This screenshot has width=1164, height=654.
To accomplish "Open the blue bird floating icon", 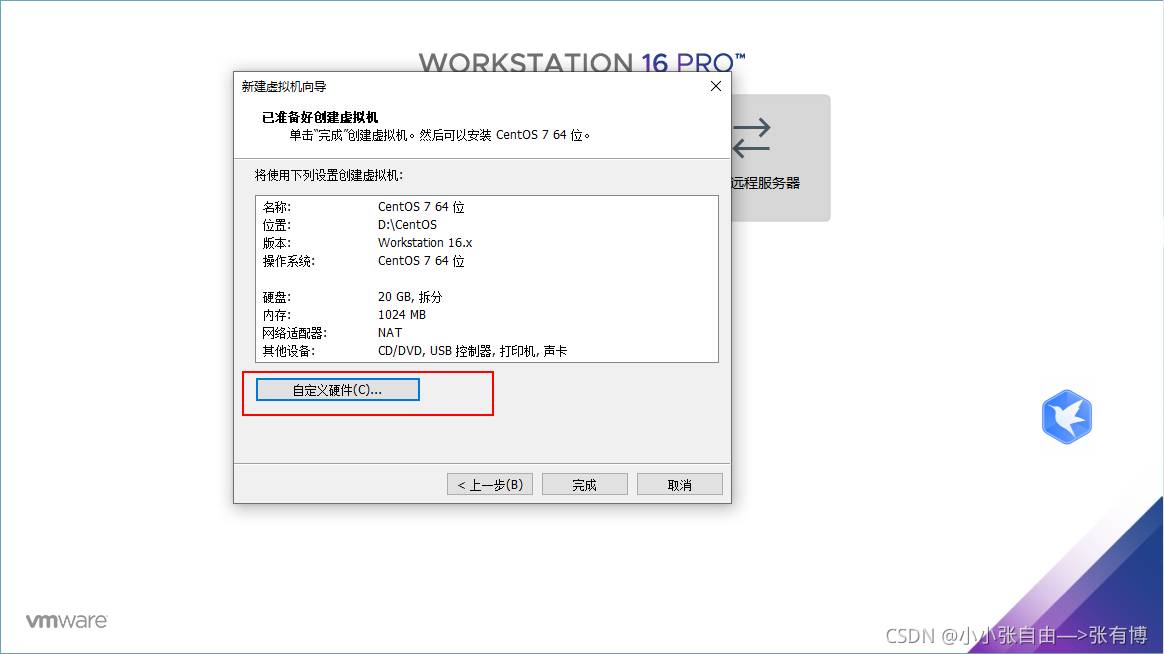I will (x=1066, y=416).
